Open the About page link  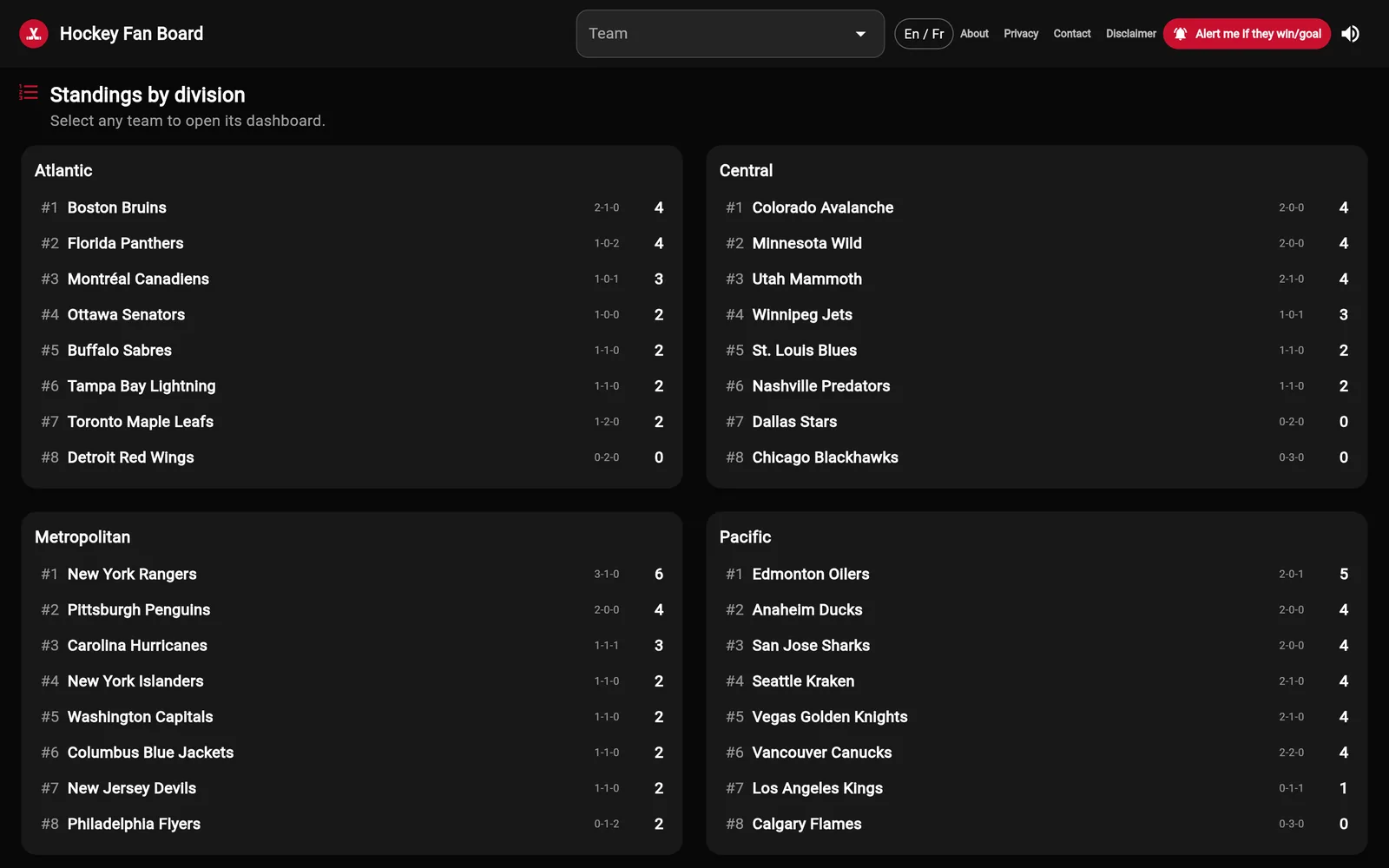coord(974,34)
